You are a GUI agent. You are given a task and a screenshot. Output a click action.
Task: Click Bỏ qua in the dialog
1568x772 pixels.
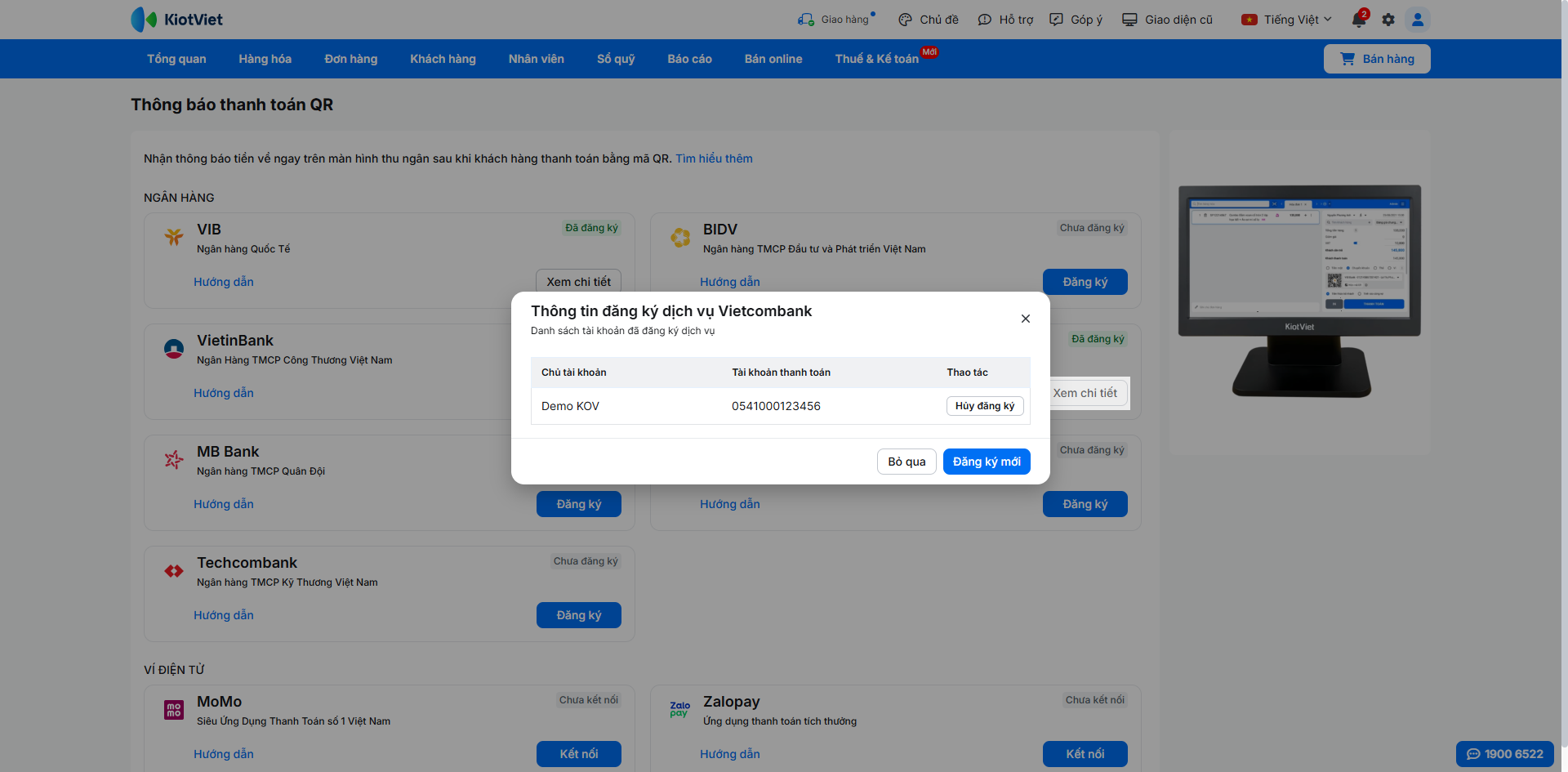point(906,462)
